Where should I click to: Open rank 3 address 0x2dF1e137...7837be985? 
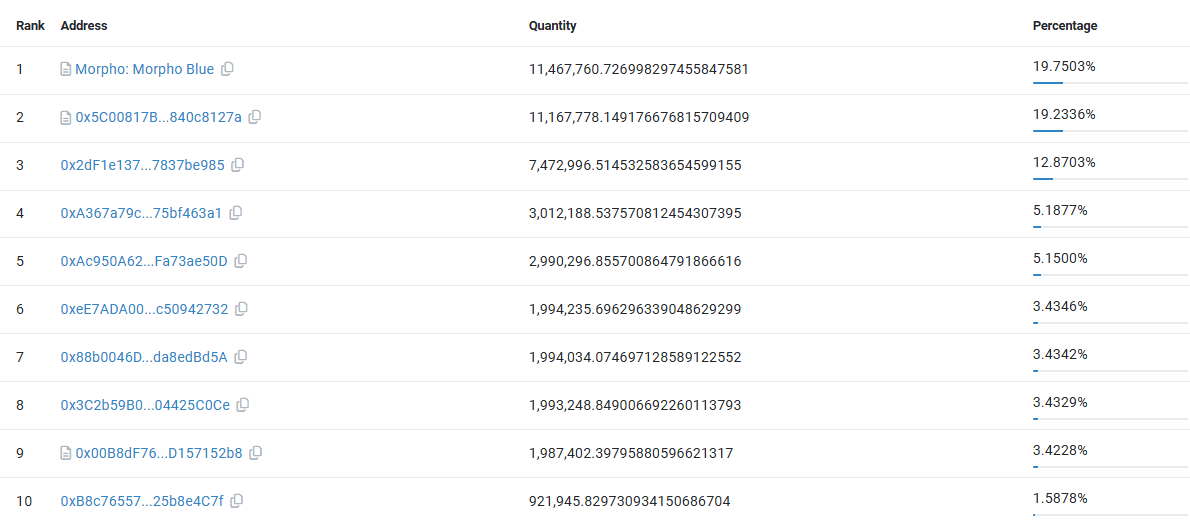(x=142, y=165)
